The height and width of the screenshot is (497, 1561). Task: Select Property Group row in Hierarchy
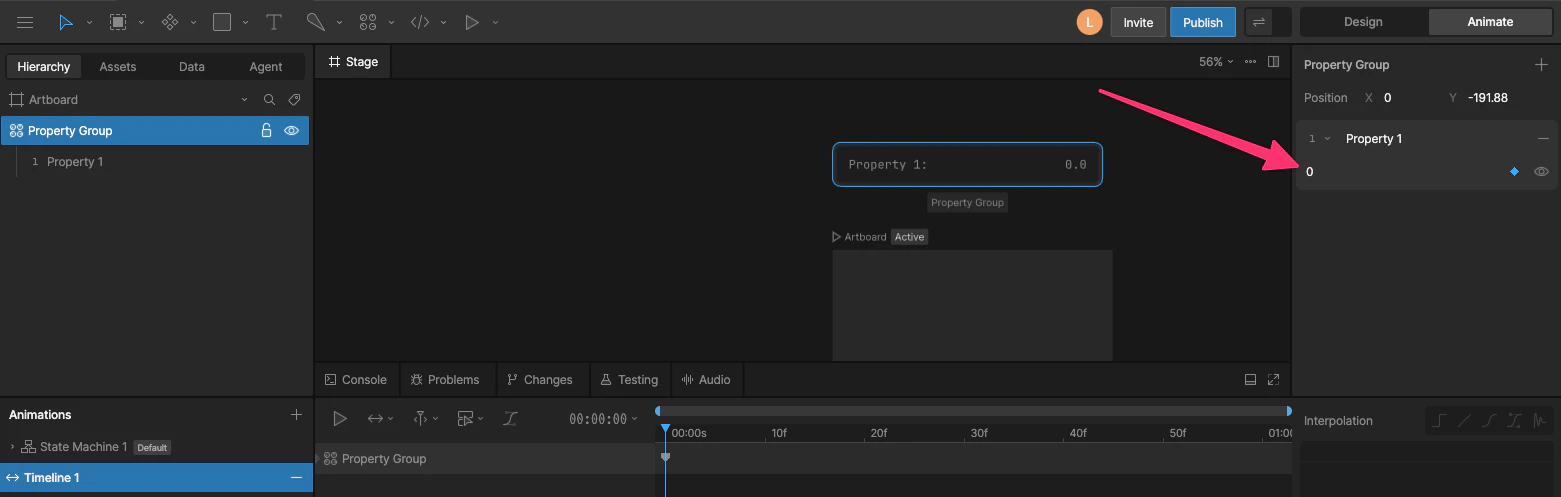point(155,131)
